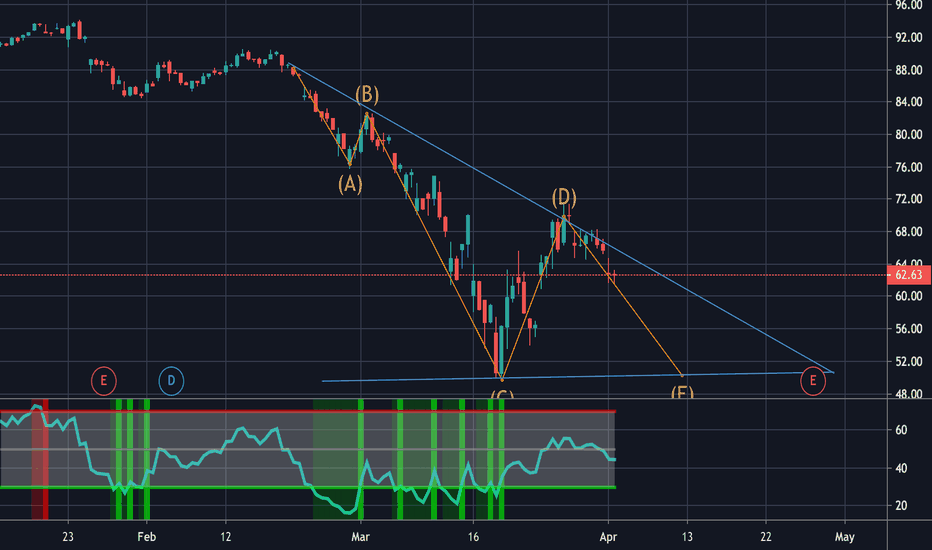Click the date label 12 on the time axis
Screen dimensions: 932x550
pyautogui.click(x=225, y=537)
